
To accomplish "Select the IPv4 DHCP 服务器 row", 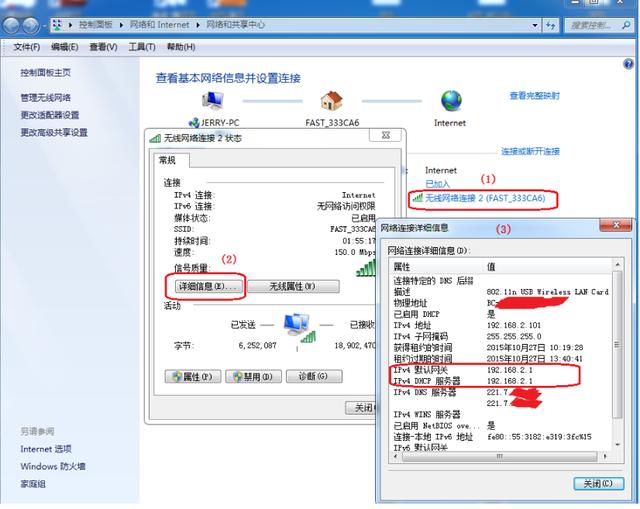I will pos(501,381).
